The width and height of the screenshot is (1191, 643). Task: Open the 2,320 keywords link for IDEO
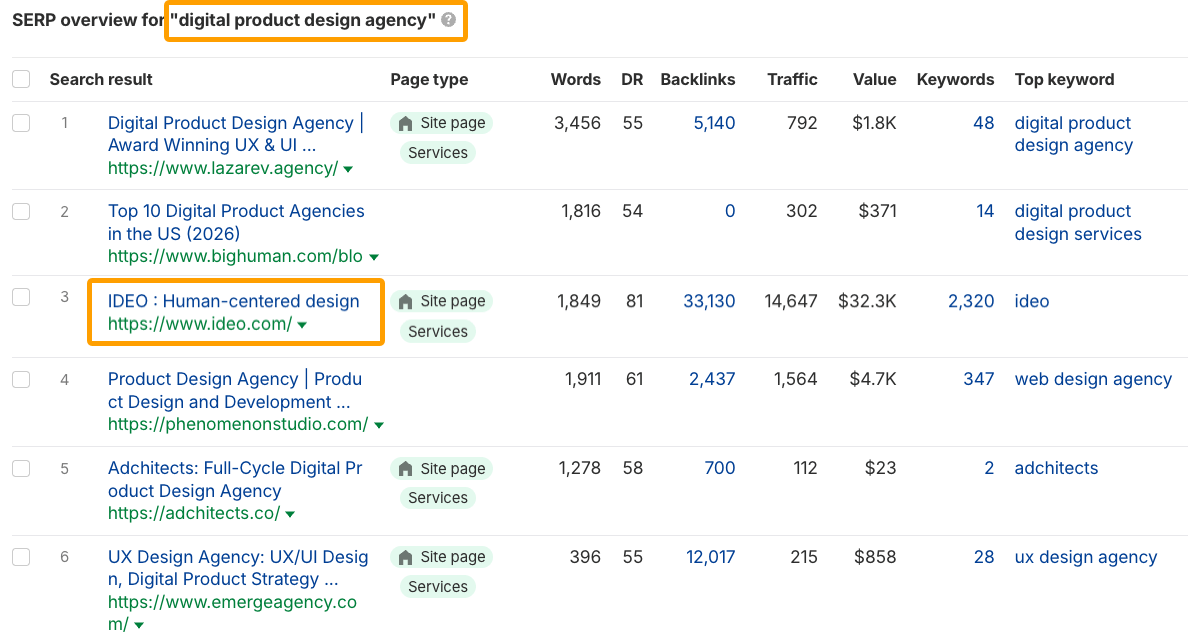(971, 301)
